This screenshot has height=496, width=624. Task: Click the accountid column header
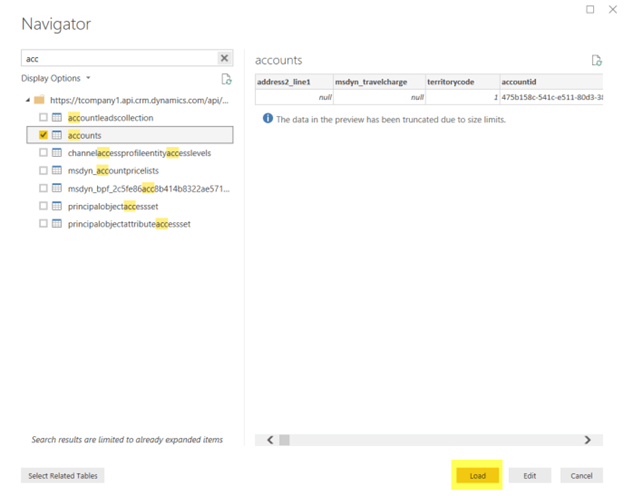pos(551,82)
